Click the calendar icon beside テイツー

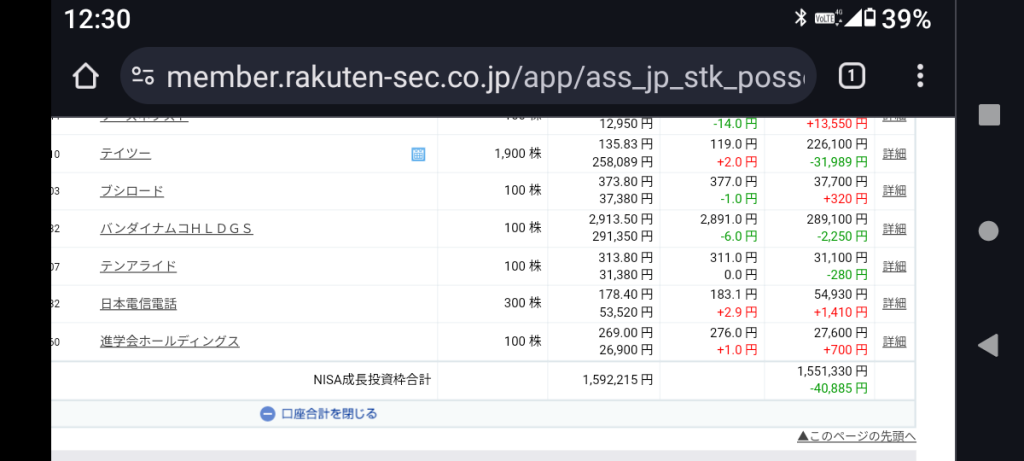pos(418,154)
